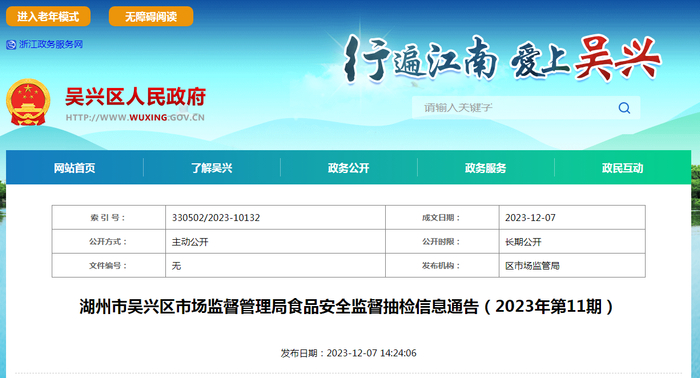Click the 发布机构 label cell

coord(442,266)
